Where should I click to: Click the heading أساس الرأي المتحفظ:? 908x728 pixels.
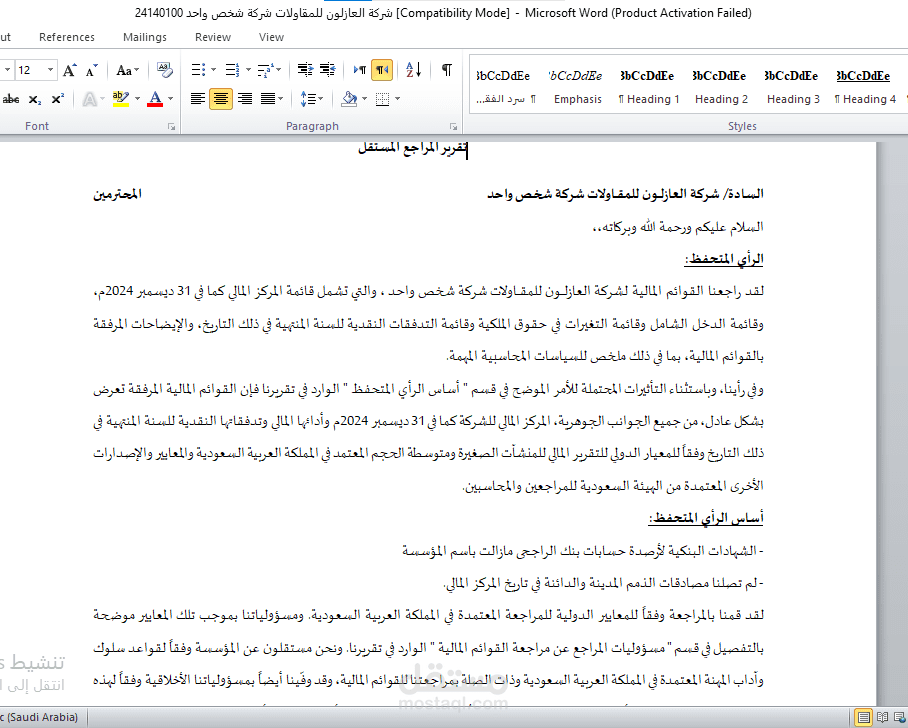tap(705, 518)
